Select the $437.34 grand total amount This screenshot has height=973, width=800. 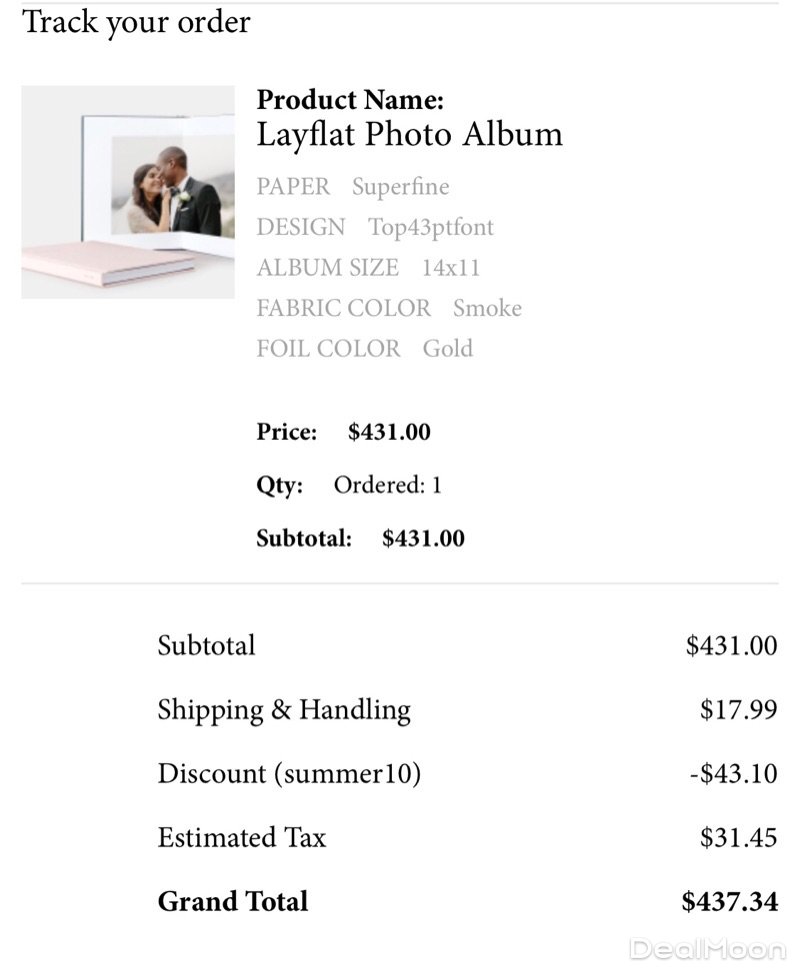tap(729, 902)
